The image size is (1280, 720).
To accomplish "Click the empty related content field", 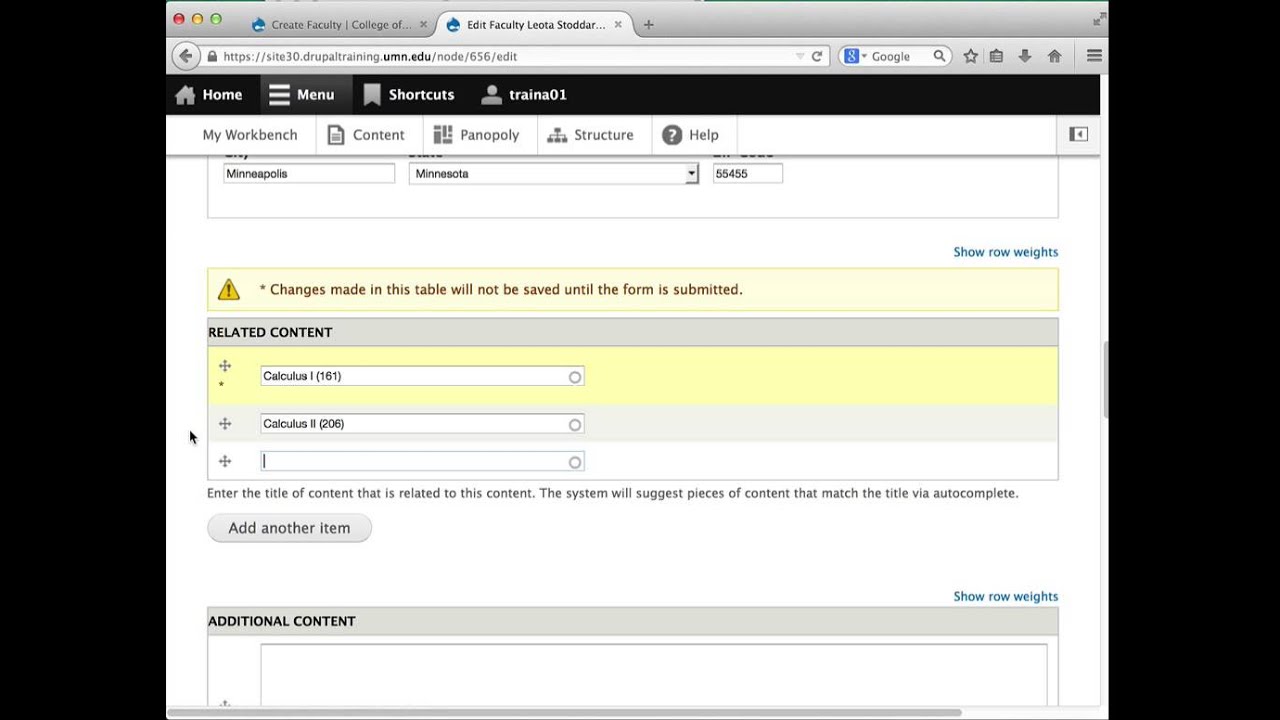I will 421,461.
